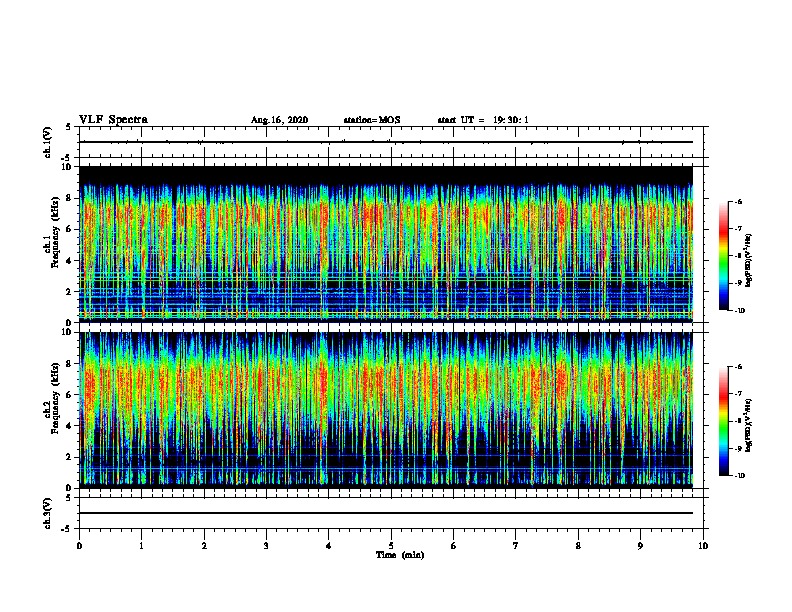
Task: Select the date text "Aug.16, 2020"
Action: 279,120
